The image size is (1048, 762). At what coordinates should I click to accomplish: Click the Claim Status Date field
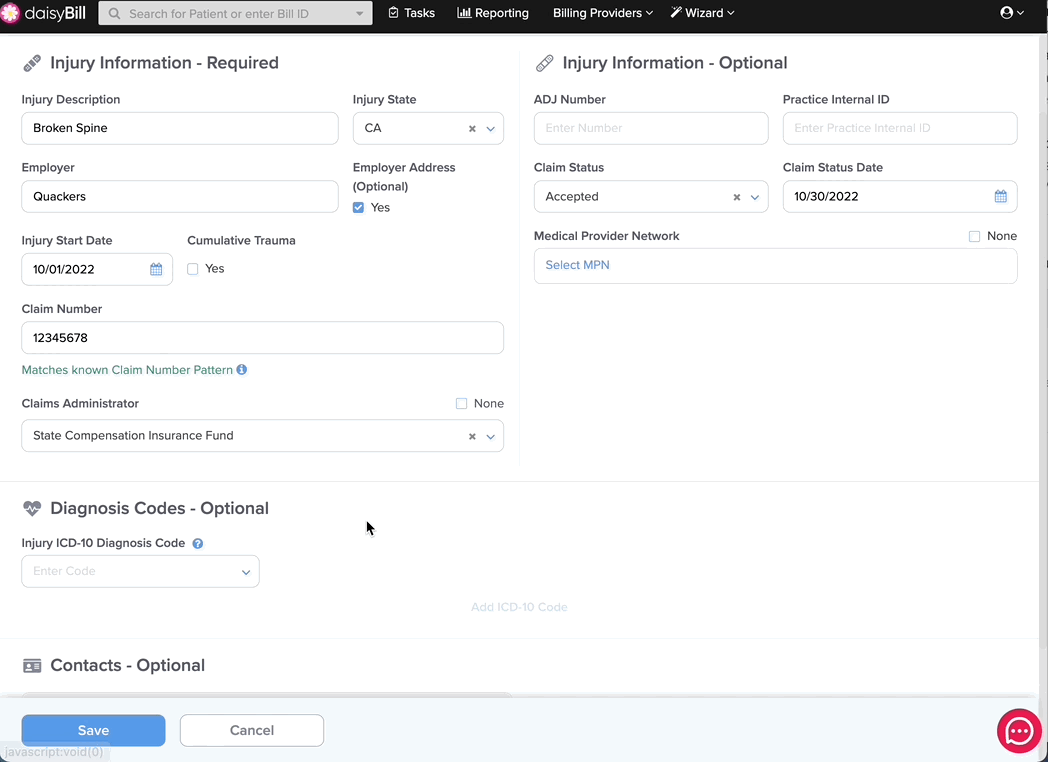point(900,197)
